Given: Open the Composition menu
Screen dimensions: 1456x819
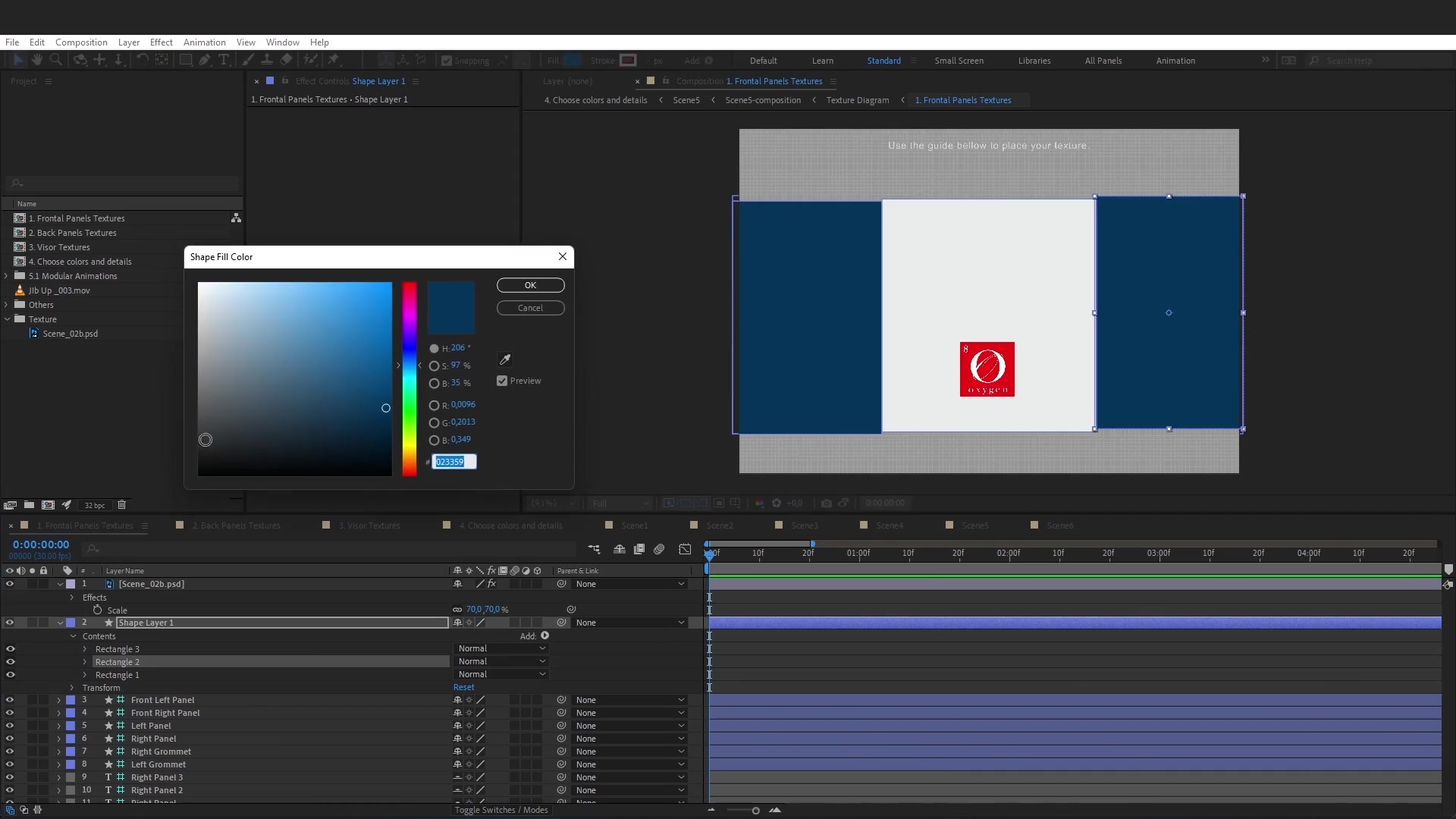Looking at the screenshot, I should (81, 42).
